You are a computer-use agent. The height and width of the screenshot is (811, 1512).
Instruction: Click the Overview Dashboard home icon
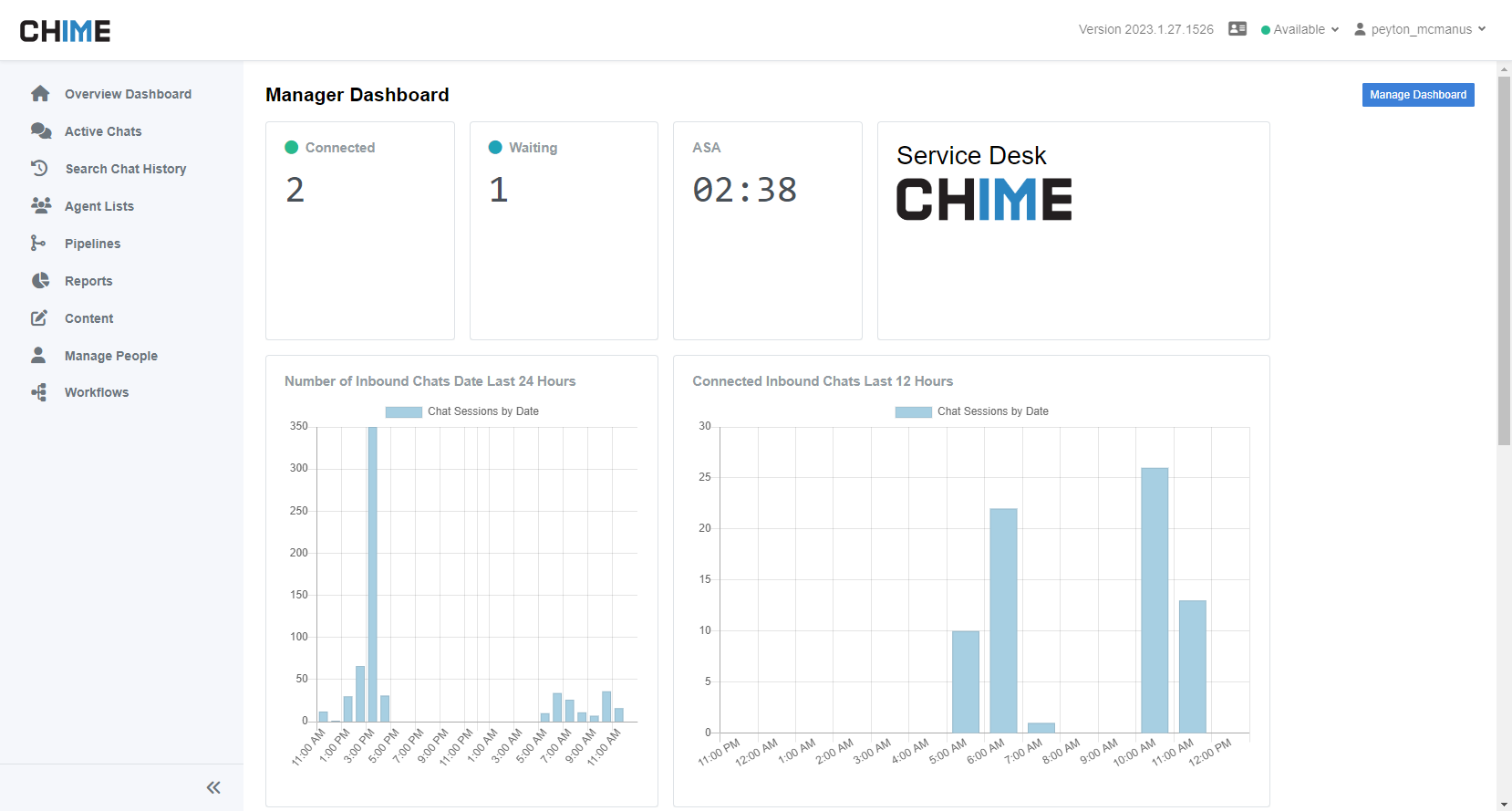pyautogui.click(x=40, y=93)
